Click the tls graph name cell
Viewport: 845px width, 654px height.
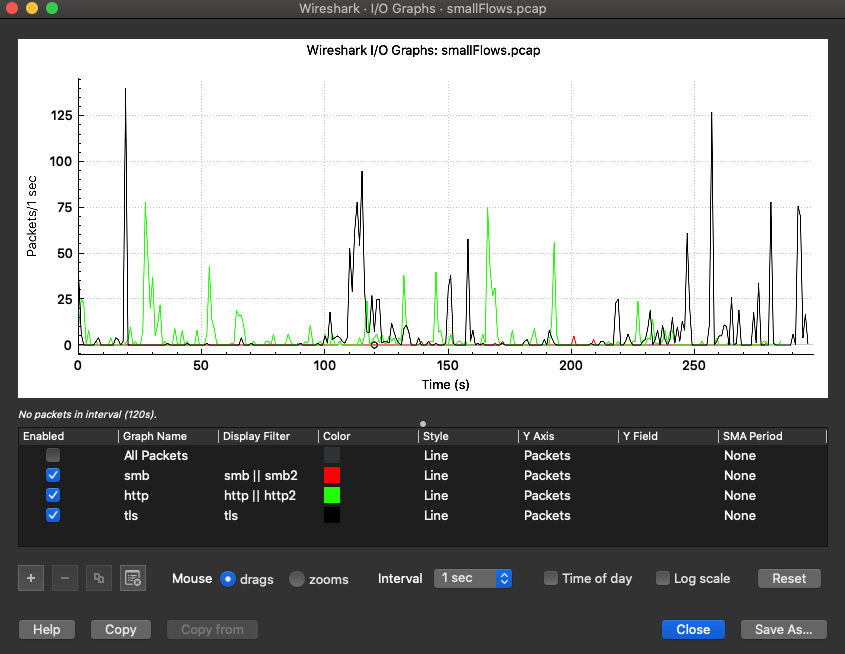coord(131,516)
